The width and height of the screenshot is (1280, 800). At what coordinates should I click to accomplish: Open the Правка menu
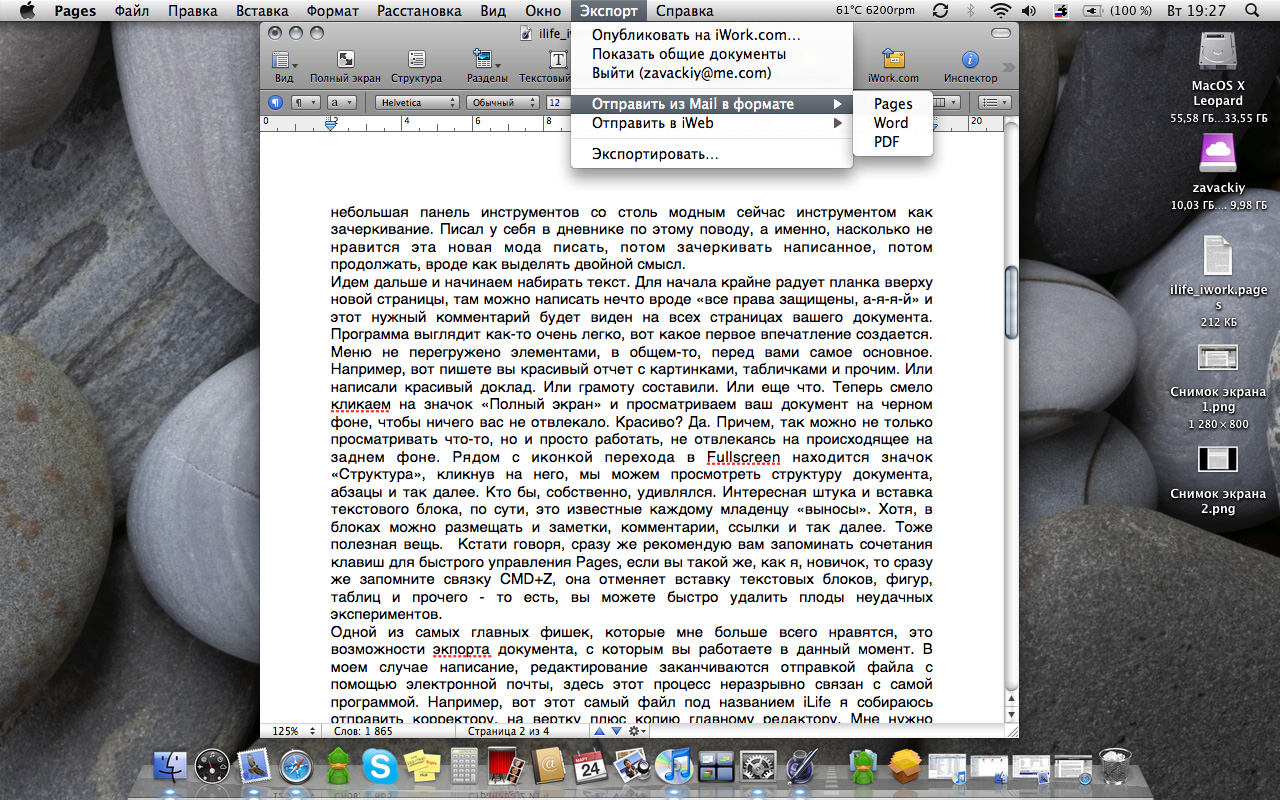192,11
